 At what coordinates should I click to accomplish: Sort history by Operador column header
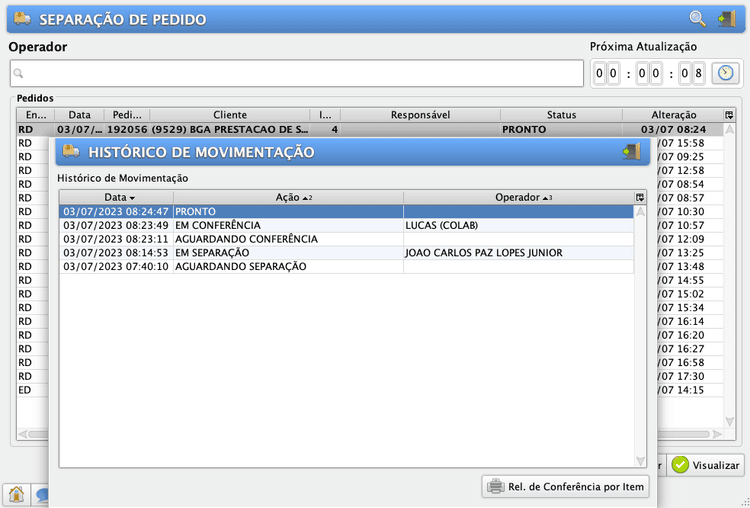[519, 197]
